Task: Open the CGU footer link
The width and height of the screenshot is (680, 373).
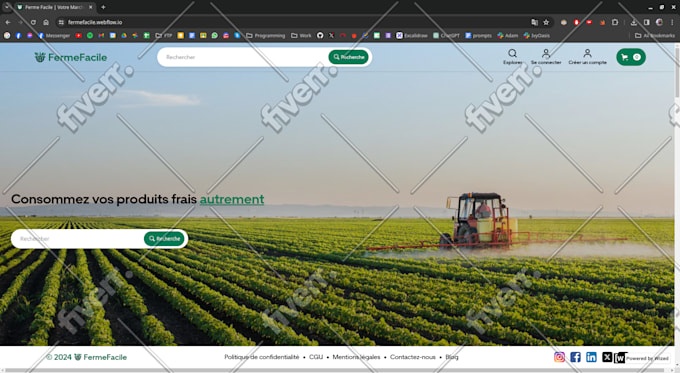Action: [316, 357]
